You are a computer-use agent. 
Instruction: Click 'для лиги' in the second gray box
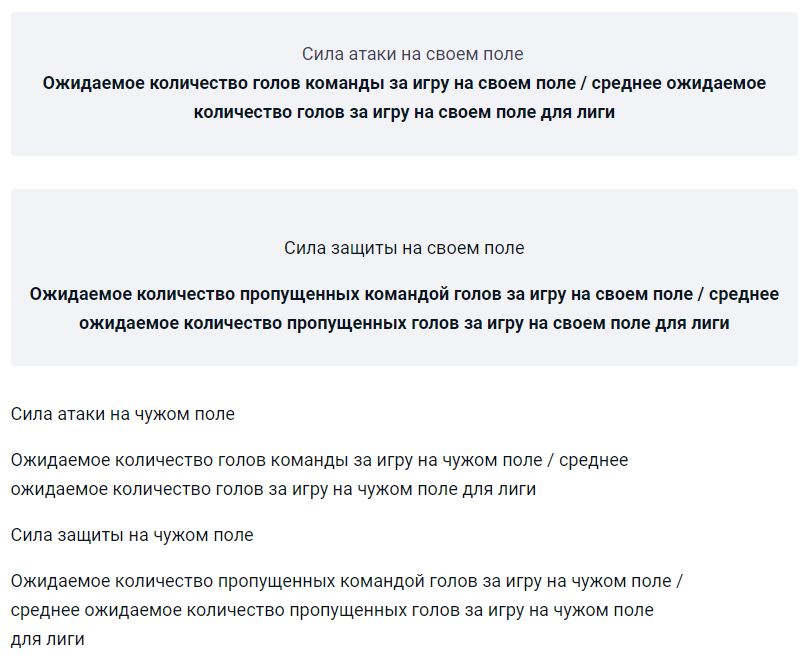692,323
